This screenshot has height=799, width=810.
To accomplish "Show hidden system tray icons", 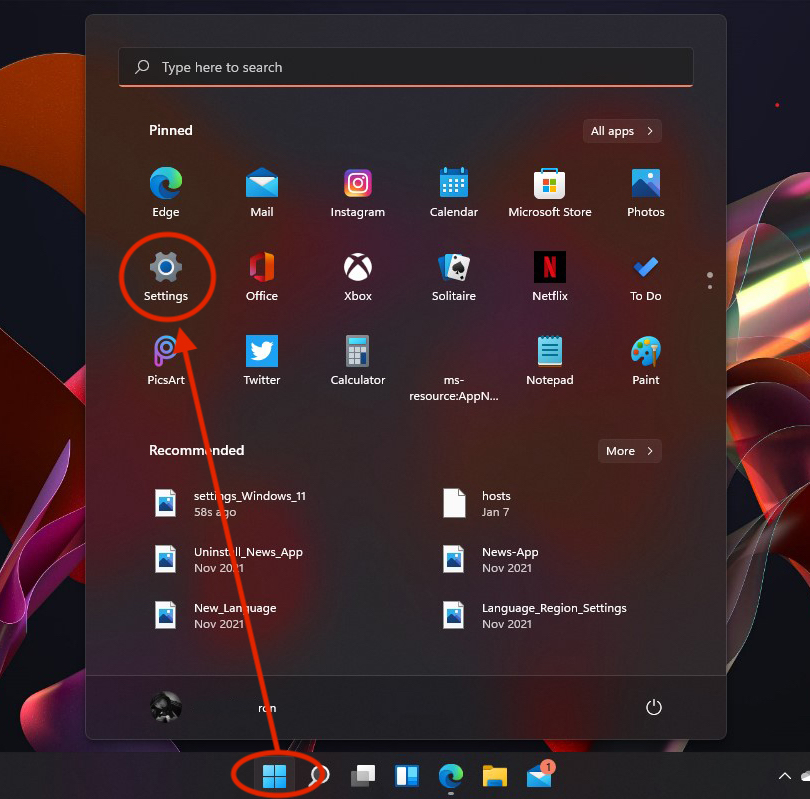I will coord(785,776).
